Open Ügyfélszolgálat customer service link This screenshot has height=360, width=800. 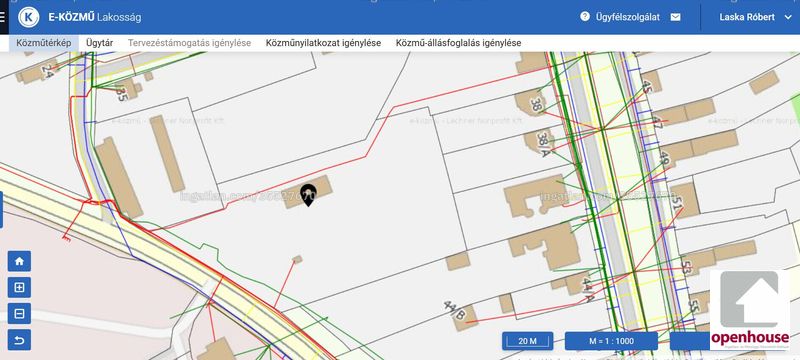point(628,17)
